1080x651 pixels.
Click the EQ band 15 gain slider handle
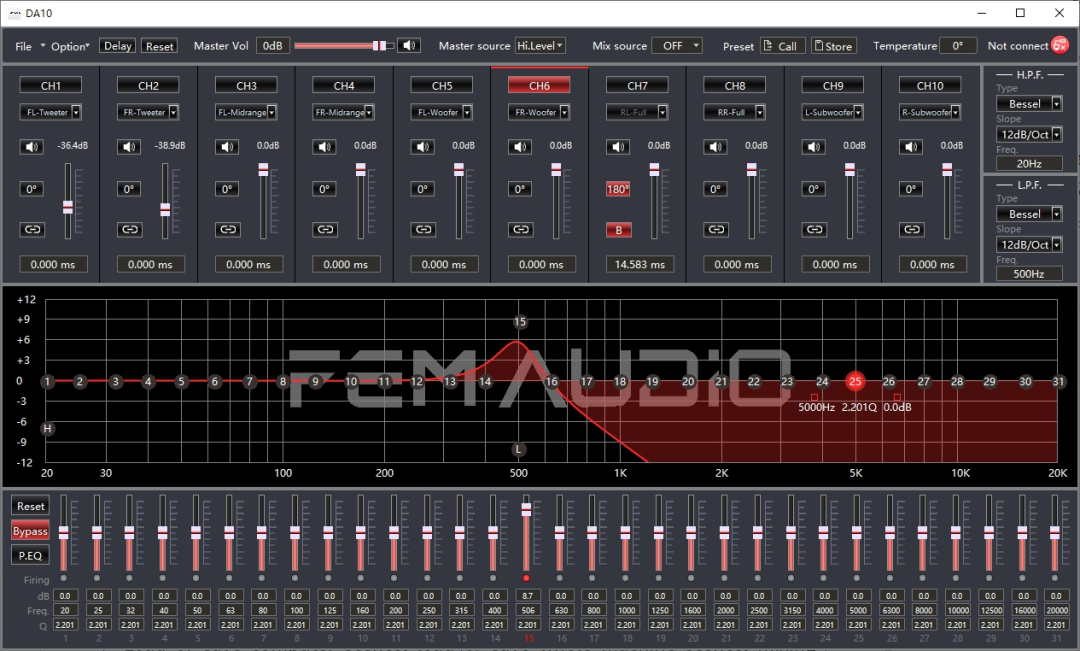pyautogui.click(x=526, y=508)
